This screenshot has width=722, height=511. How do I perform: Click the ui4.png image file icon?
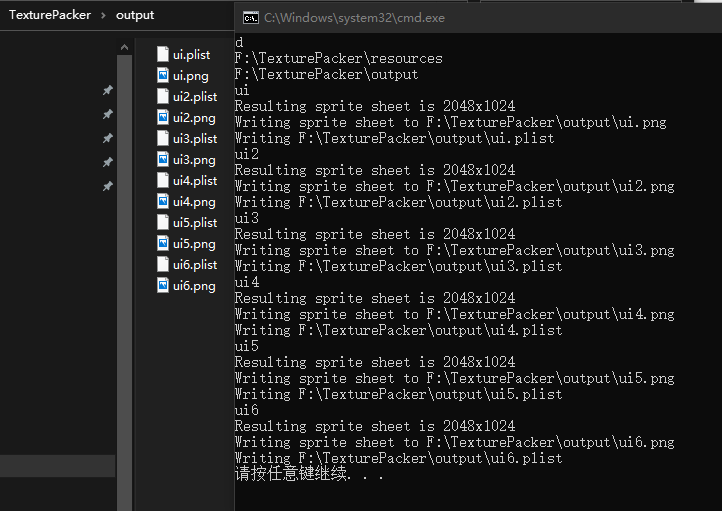coord(163,201)
